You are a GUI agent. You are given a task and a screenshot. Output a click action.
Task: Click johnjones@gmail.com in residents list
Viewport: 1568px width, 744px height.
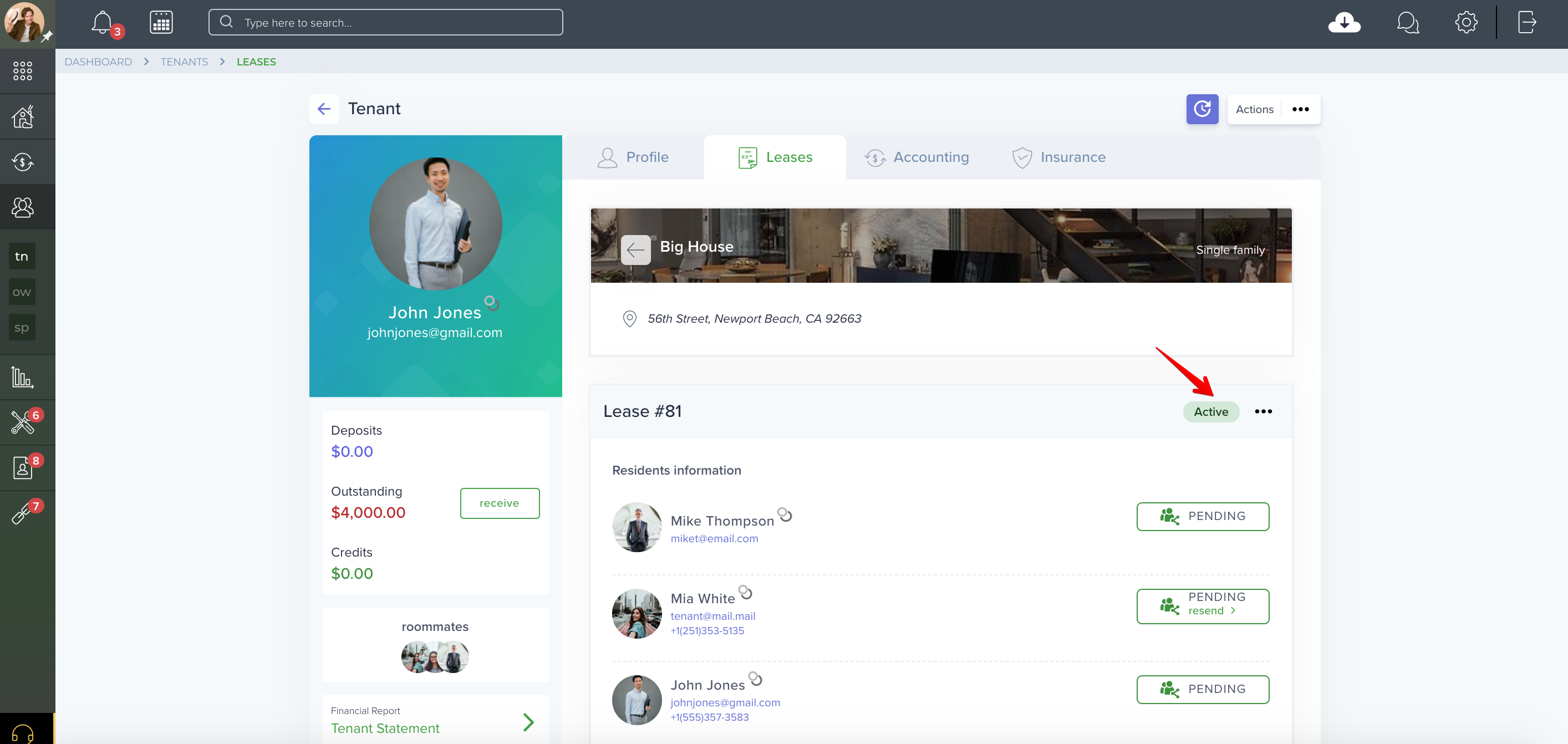pyautogui.click(x=725, y=702)
